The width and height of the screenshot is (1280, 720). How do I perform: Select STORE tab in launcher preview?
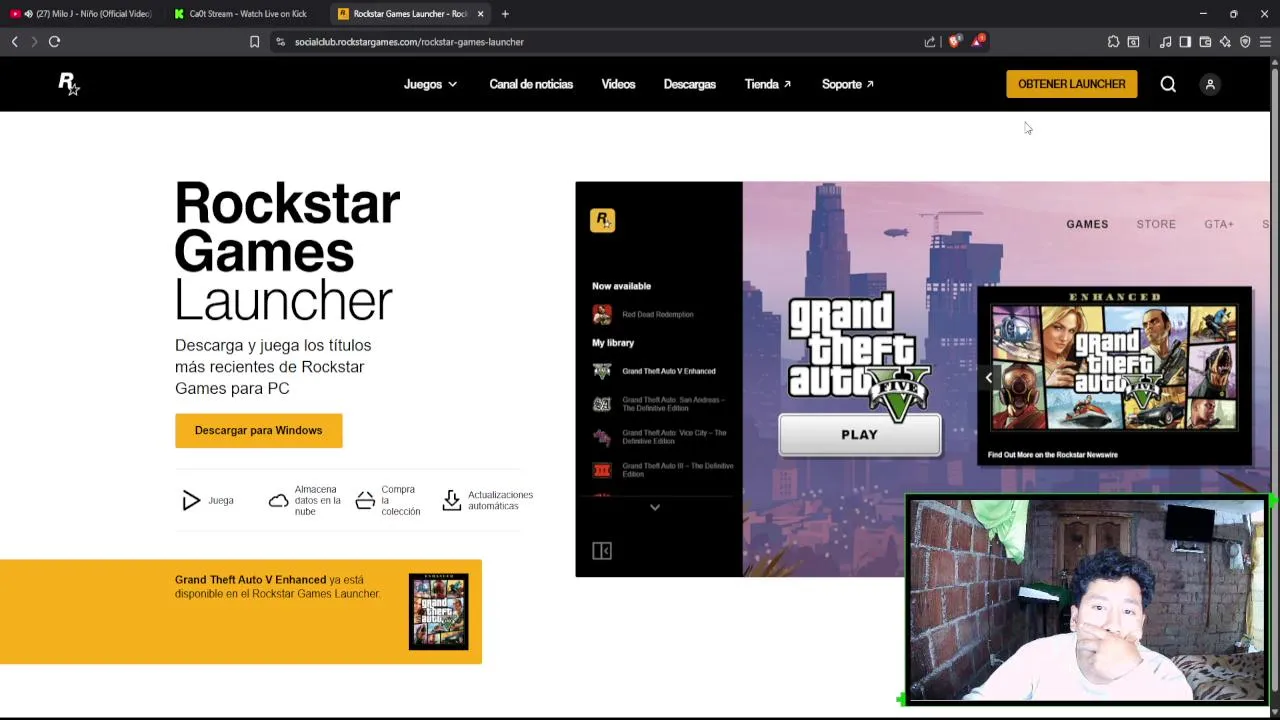(x=1156, y=224)
